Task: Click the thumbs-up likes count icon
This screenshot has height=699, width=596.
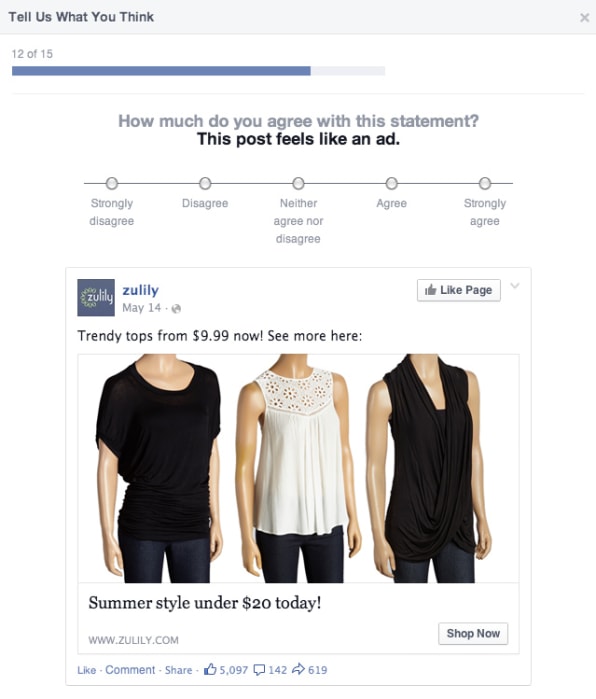Action: pos(210,669)
